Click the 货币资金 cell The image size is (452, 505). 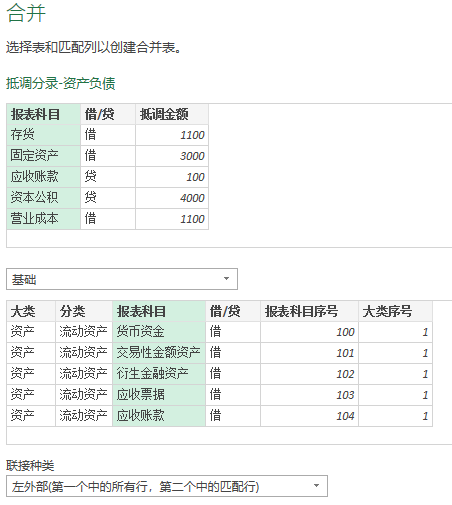tap(159, 332)
